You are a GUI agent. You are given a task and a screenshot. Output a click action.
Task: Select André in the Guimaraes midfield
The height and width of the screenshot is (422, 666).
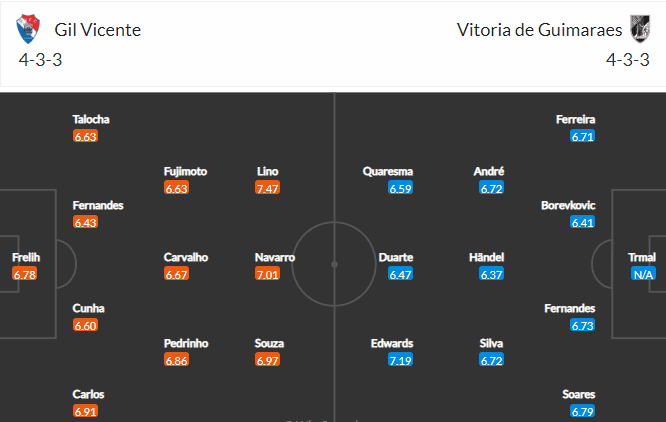(488, 172)
